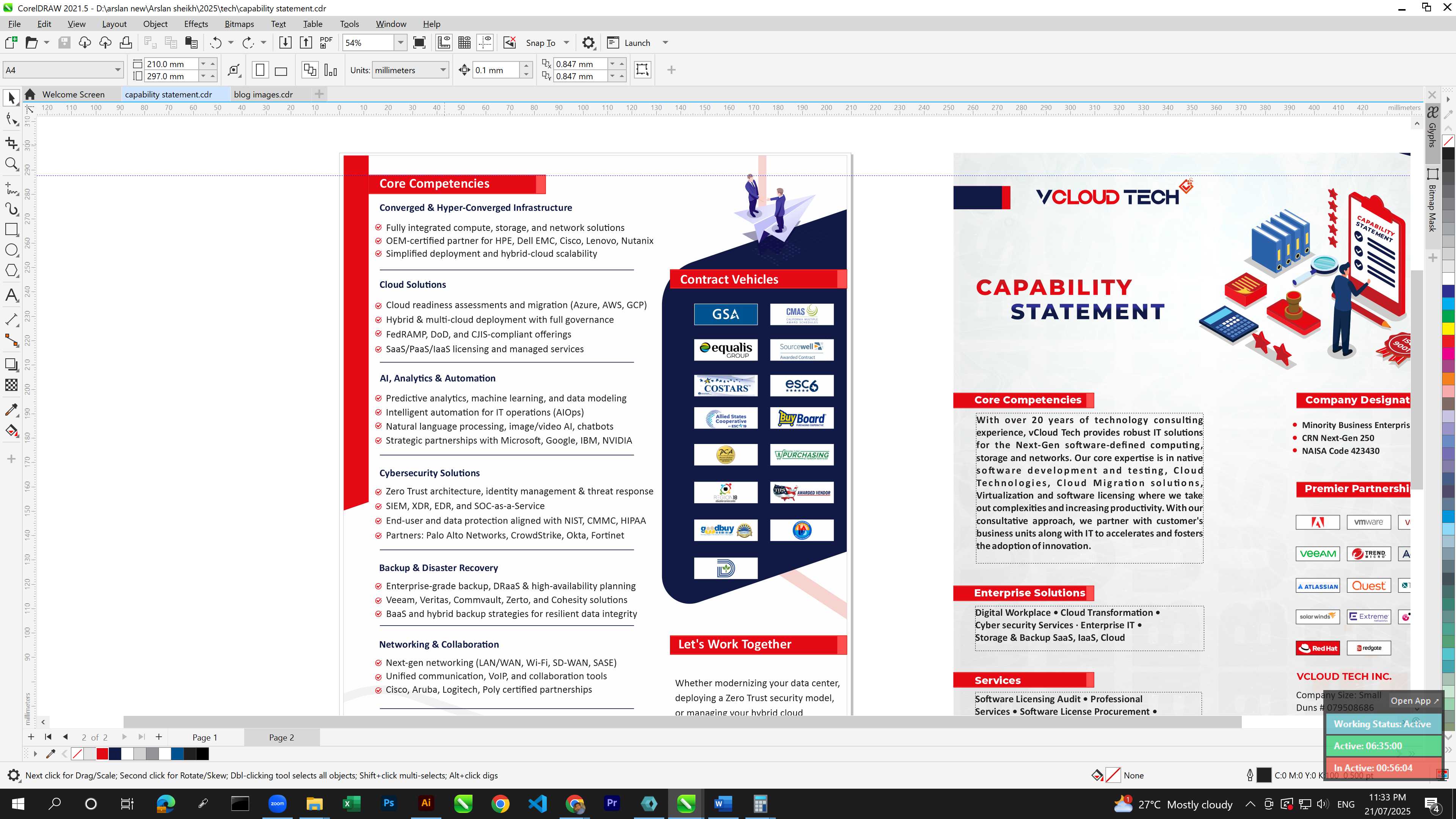Open the Redo history dropdown arrow

coord(264,42)
